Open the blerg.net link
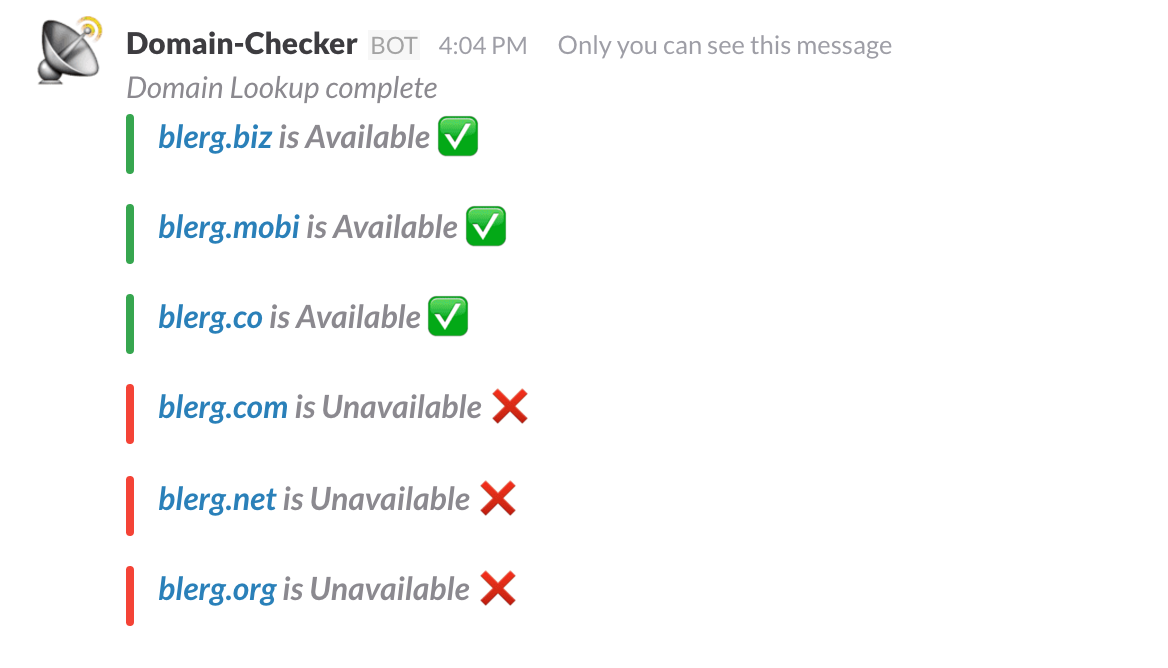The image size is (1168, 668). click(217, 500)
